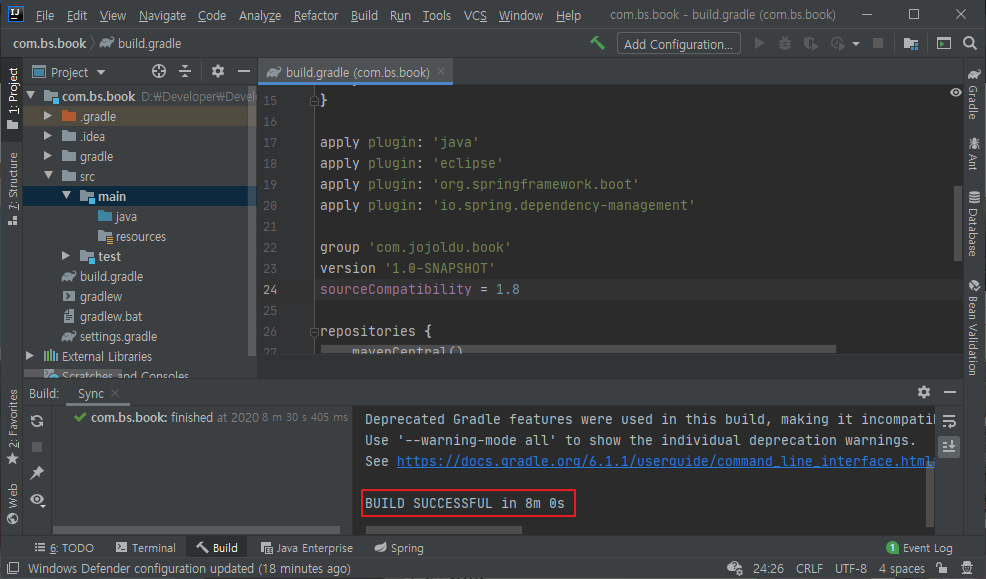Click the Search Everywhere magnifier icon
This screenshot has height=579, width=986.
pos(968,44)
